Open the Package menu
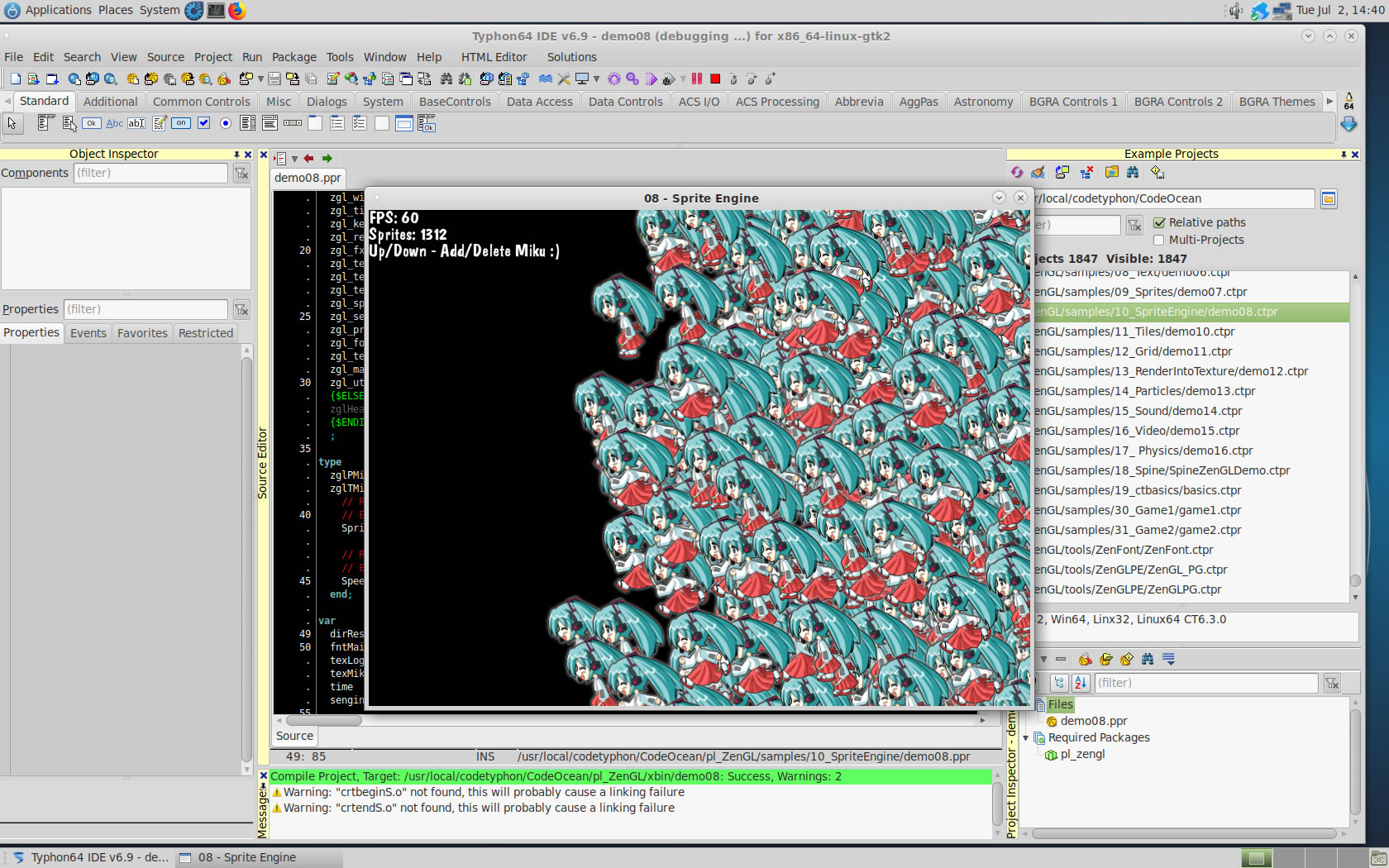1389x868 pixels. (x=294, y=57)
